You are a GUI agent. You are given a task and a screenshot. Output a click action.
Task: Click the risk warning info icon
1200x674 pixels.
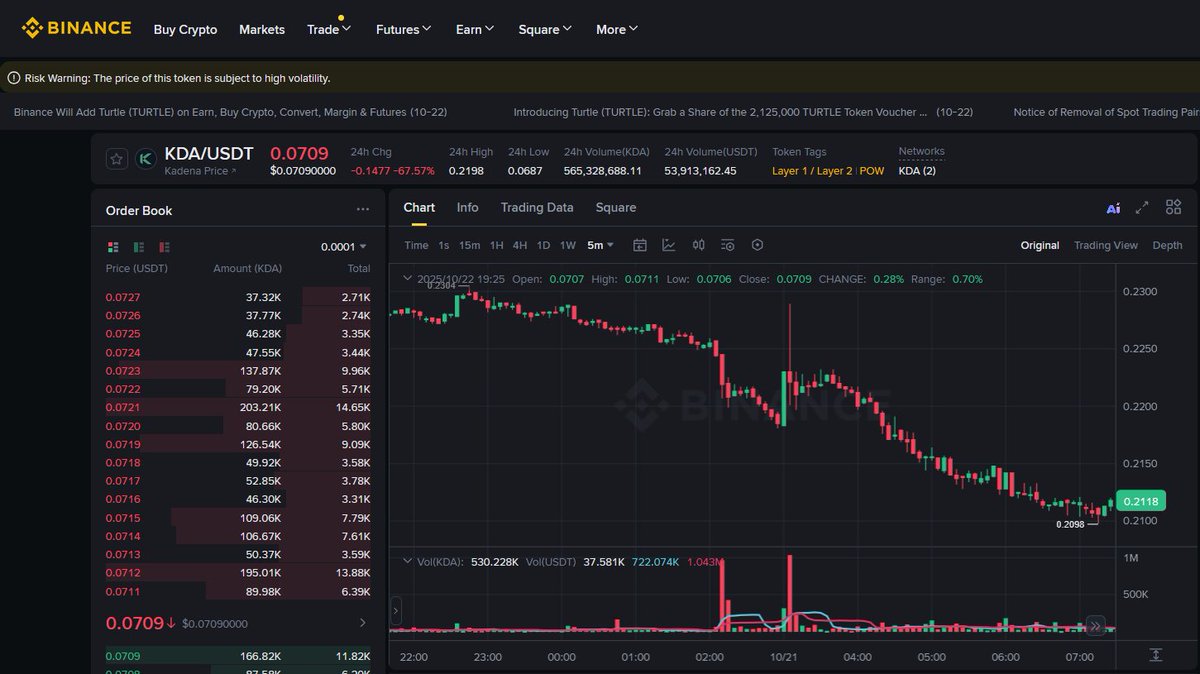point(14,78)
